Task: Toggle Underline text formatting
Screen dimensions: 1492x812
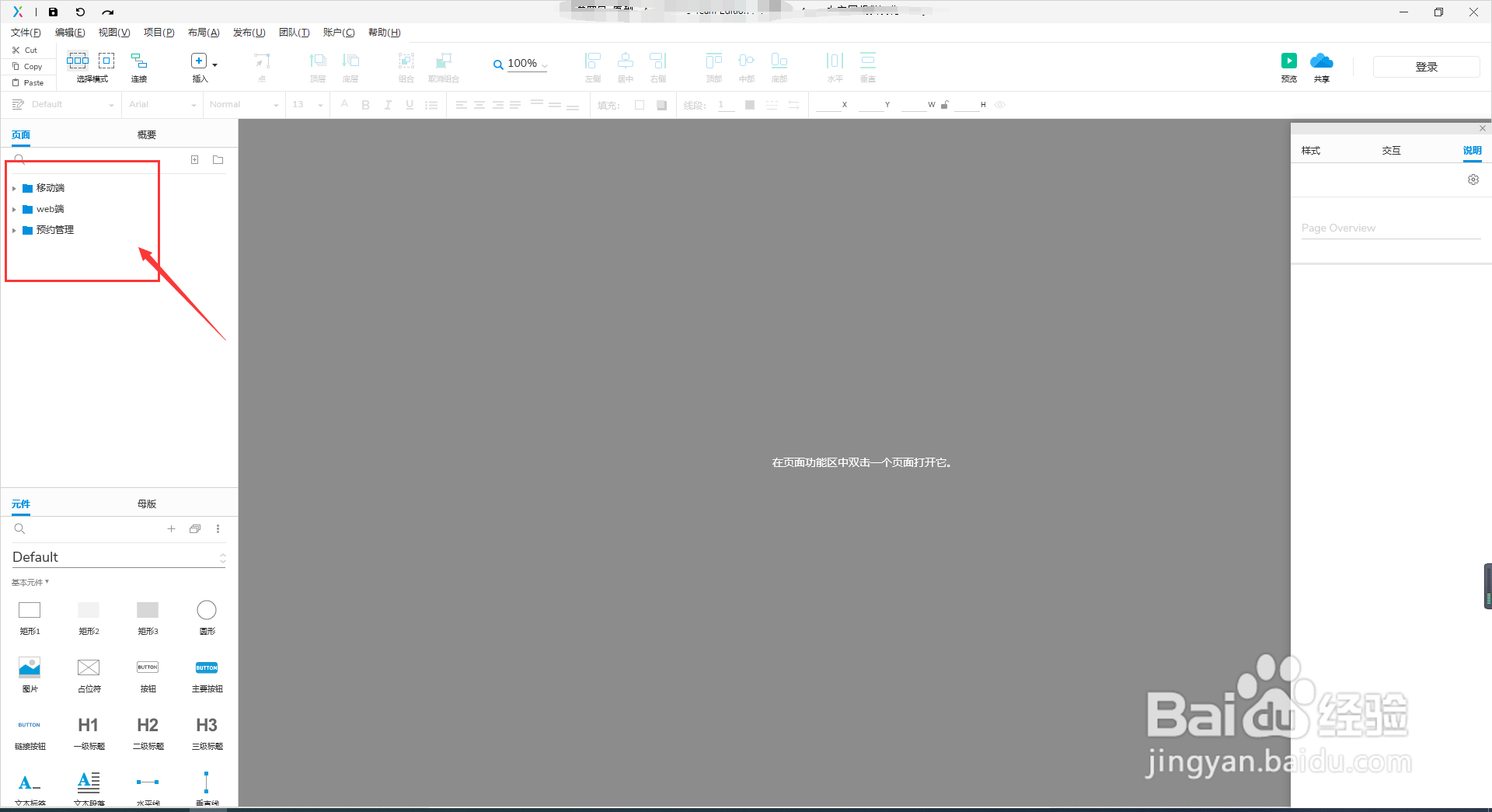Action: (410, 105)
